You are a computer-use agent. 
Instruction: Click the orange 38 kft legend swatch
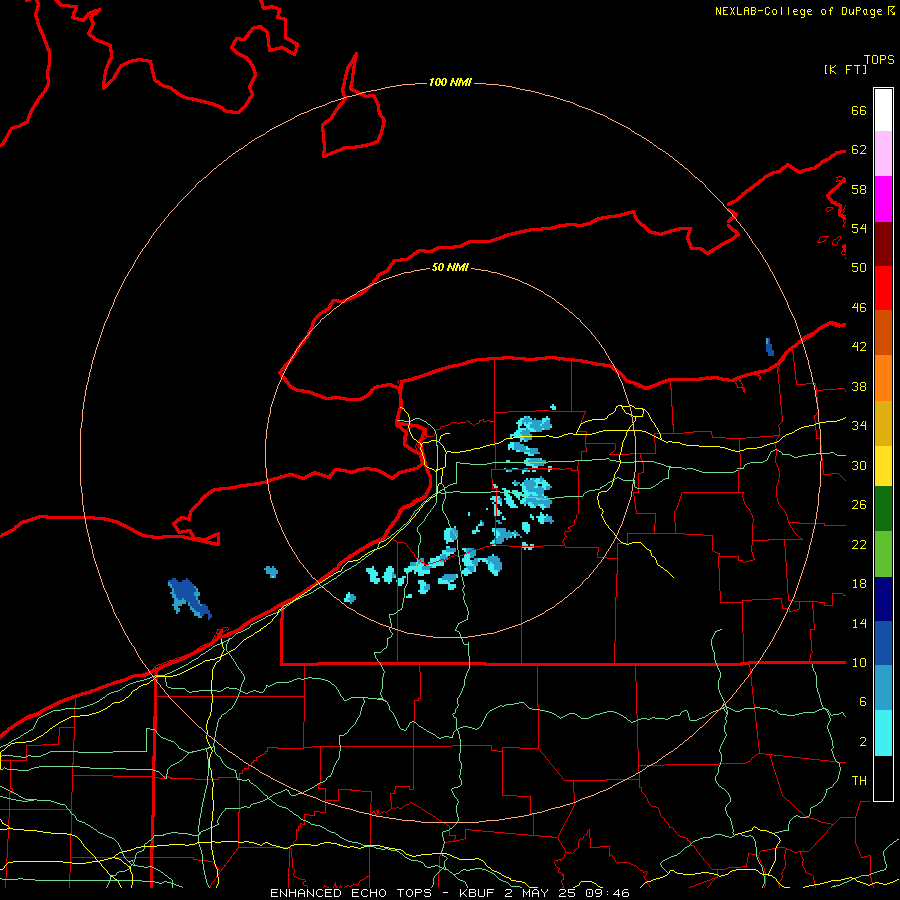tap(883, 378)
